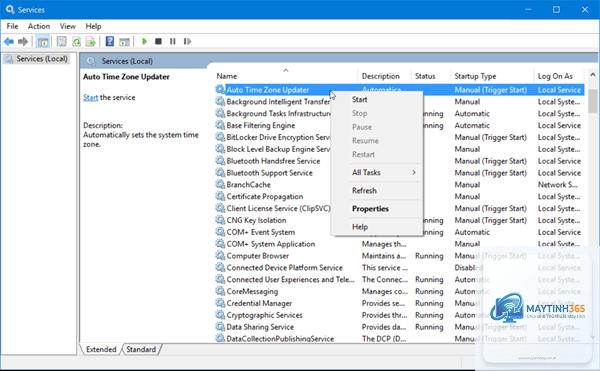This screenshot has height=371, width=600.
Task: Click gear icon beside Certificate Propagation
Action: [x=220, y=196]
